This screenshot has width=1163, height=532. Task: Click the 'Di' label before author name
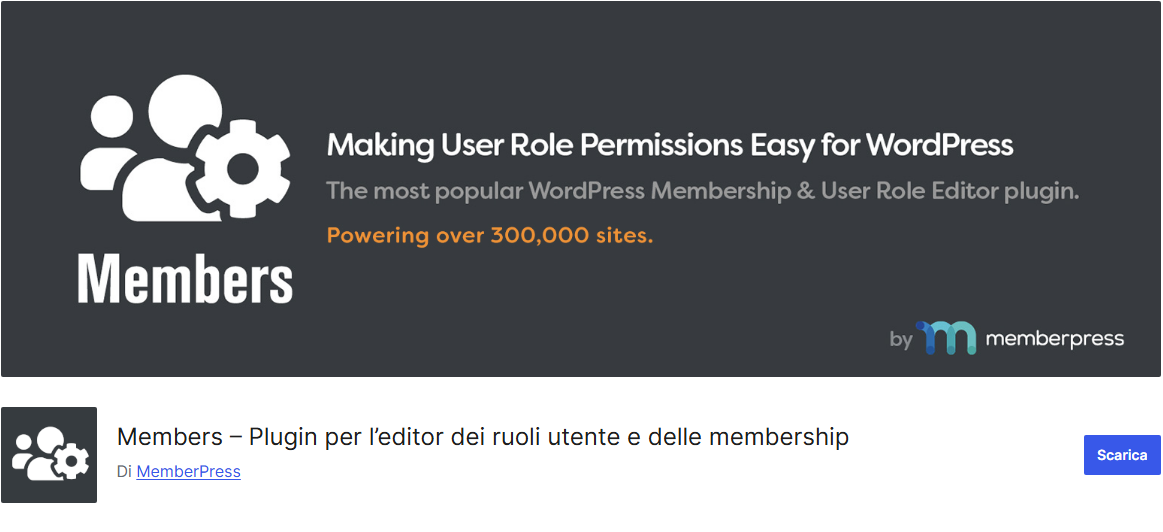tap(124, 471)
